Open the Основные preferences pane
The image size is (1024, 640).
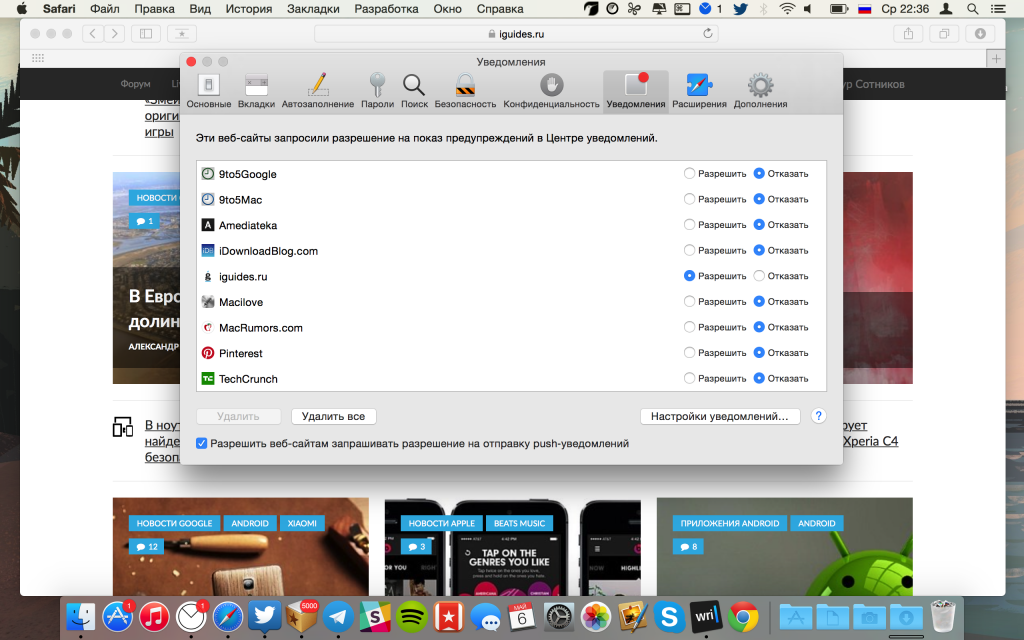[208, 90]
